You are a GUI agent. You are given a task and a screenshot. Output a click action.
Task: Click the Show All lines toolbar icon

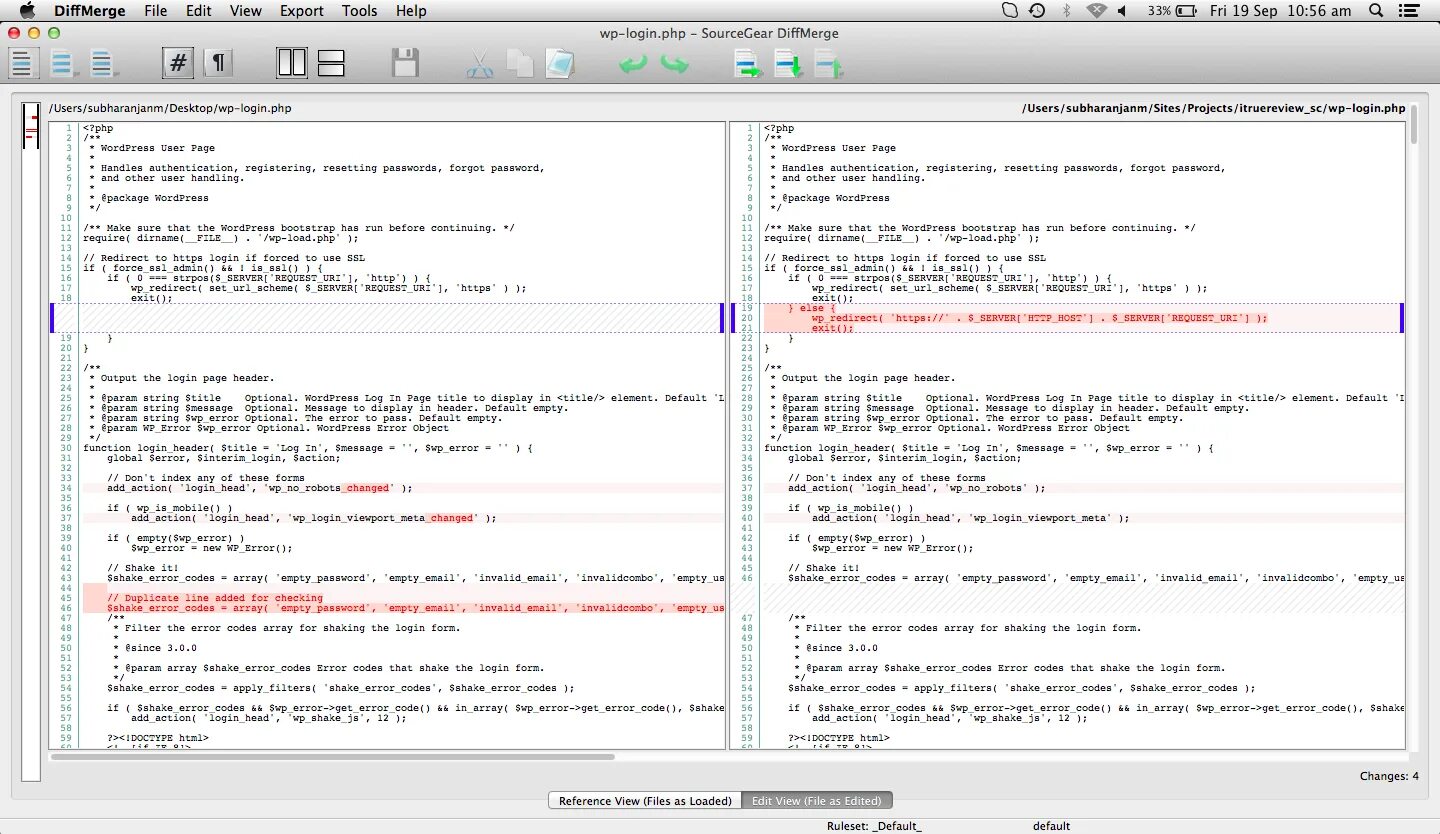point(22,63)
